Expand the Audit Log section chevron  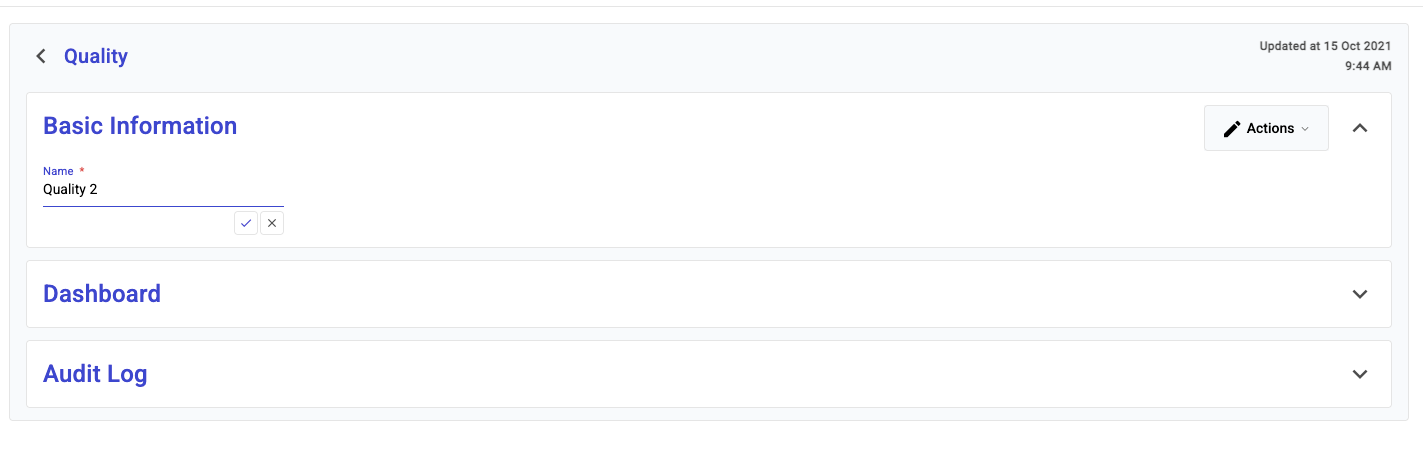[x=1359, y=374]
